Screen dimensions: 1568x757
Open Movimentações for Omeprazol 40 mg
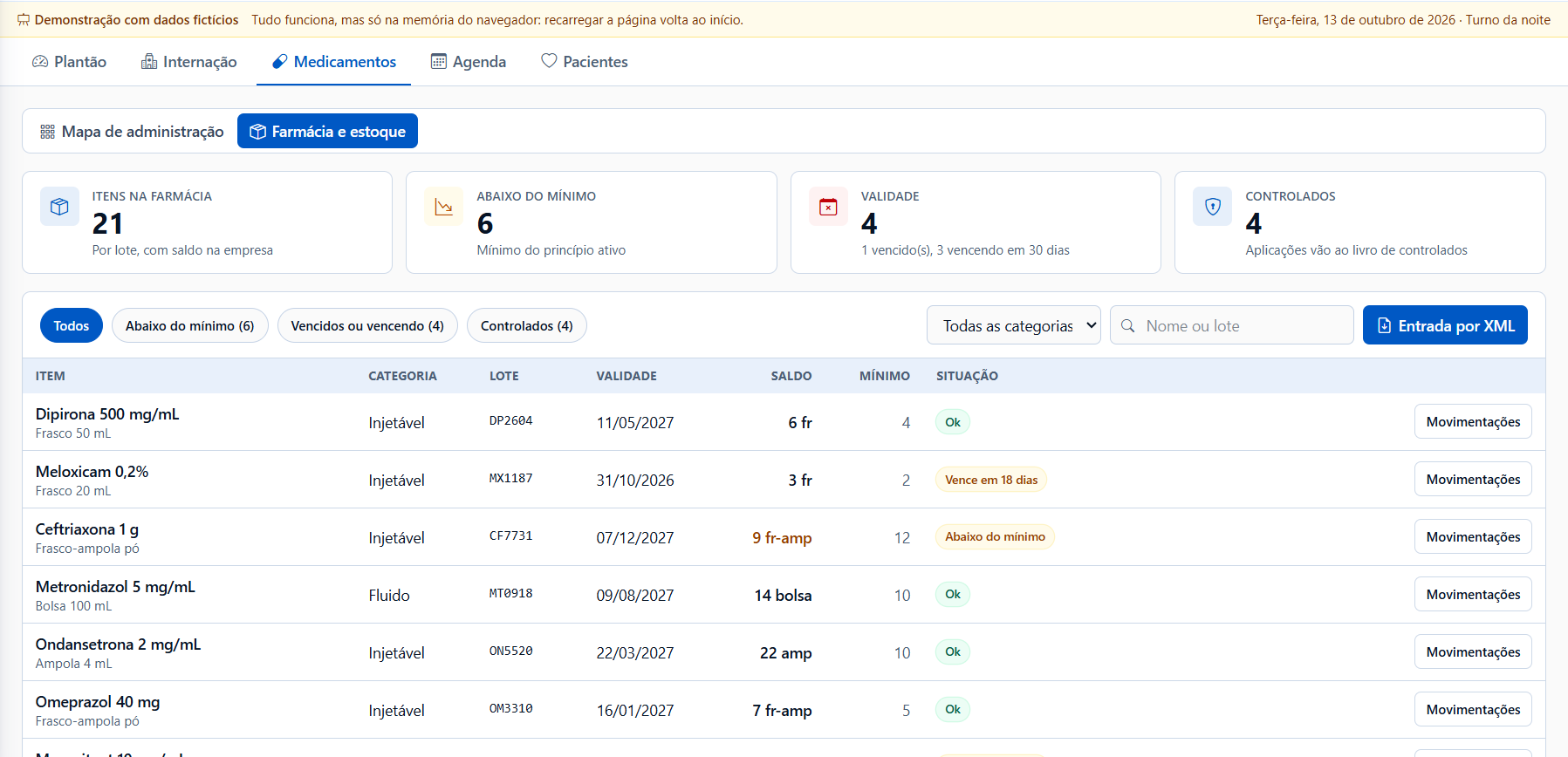1473,710
